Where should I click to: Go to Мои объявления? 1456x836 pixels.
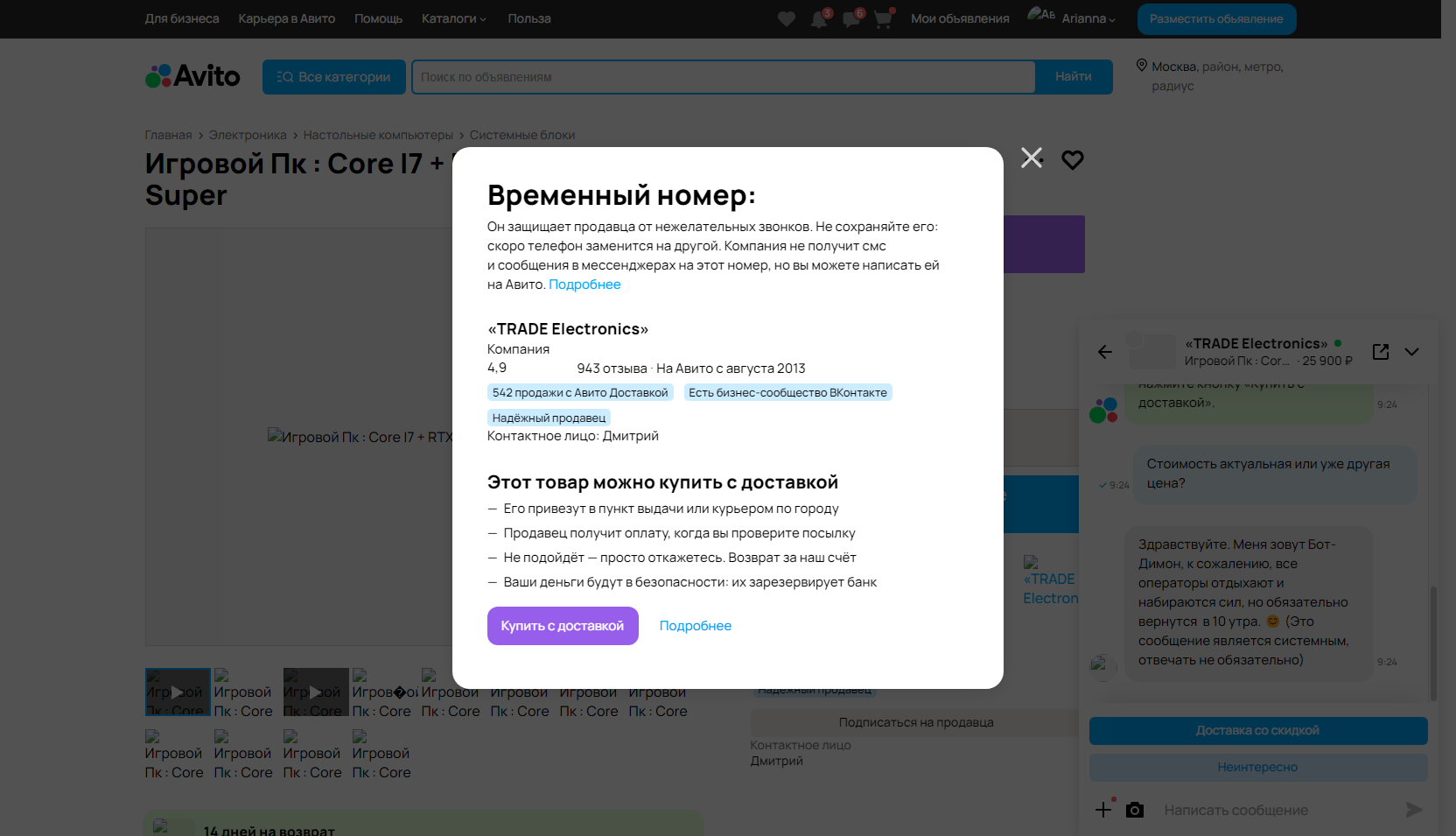[x=960, y=18]
